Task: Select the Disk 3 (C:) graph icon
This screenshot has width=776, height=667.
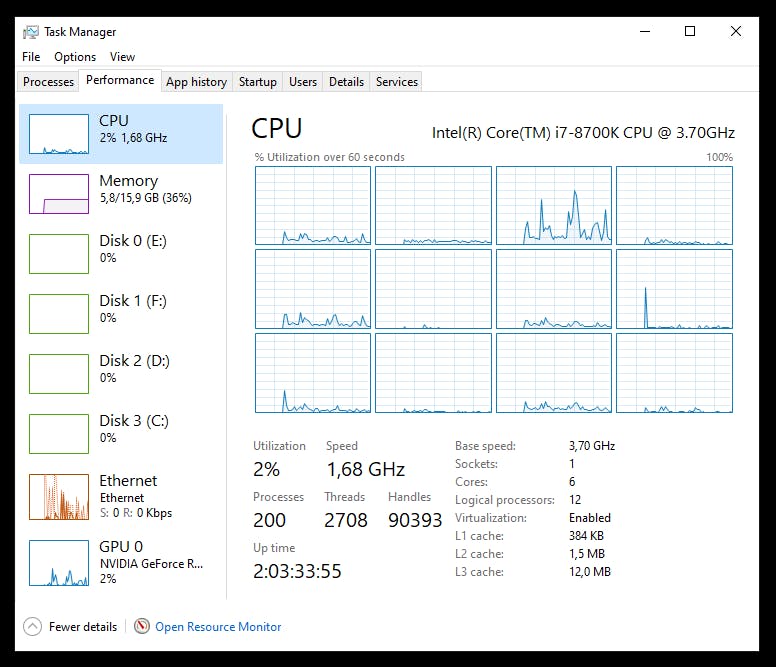Action: [x=59, y=434]
